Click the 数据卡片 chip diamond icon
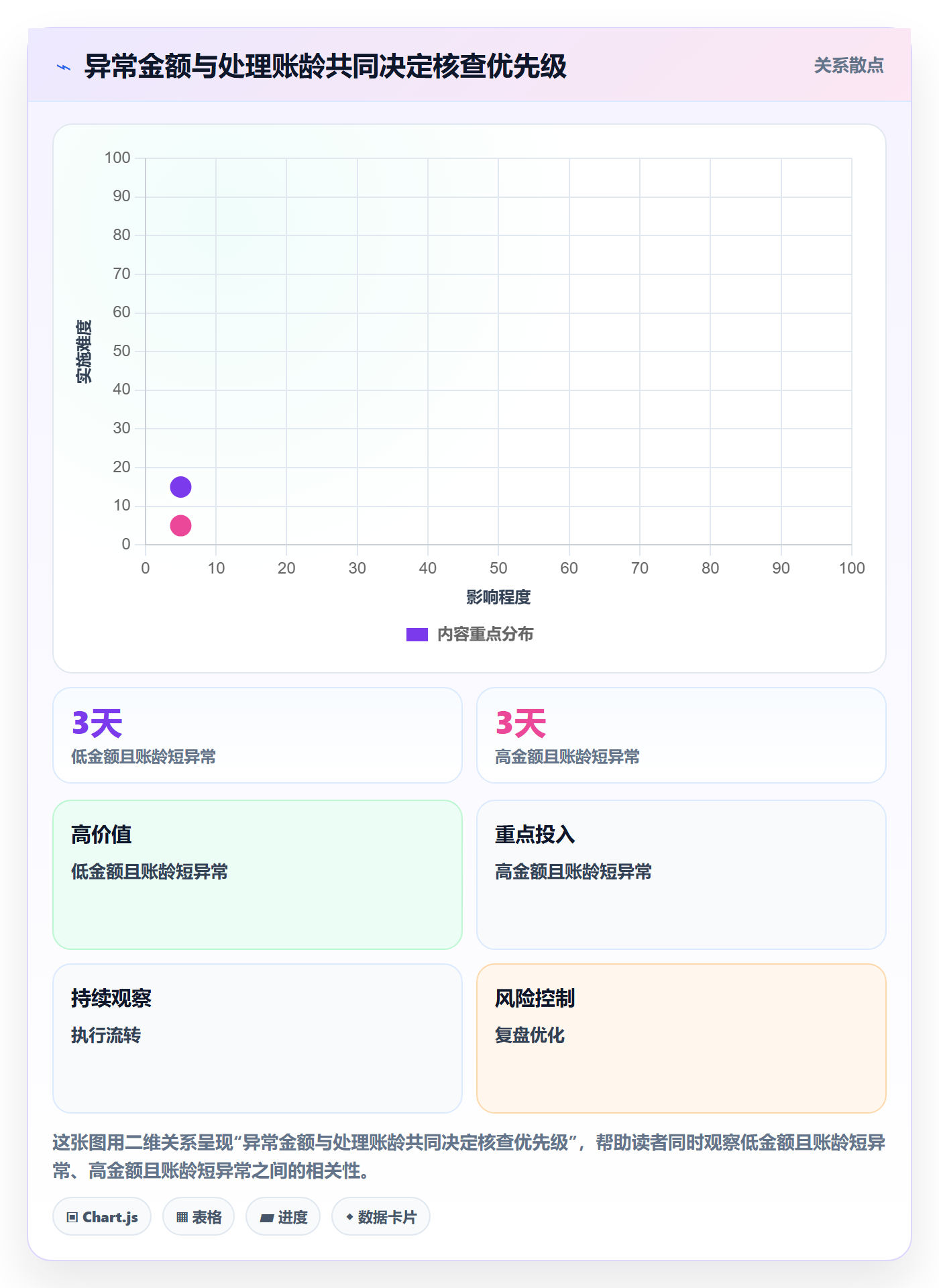 tap(349, 1217)
